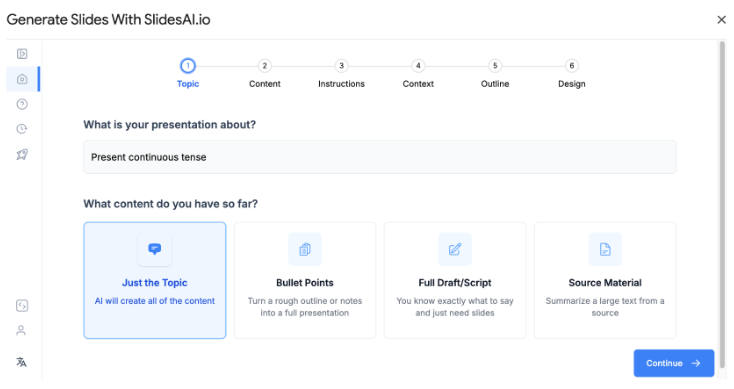Click the sidebar collapse panel icon
The image size is (734, 389).
(22, 54)
